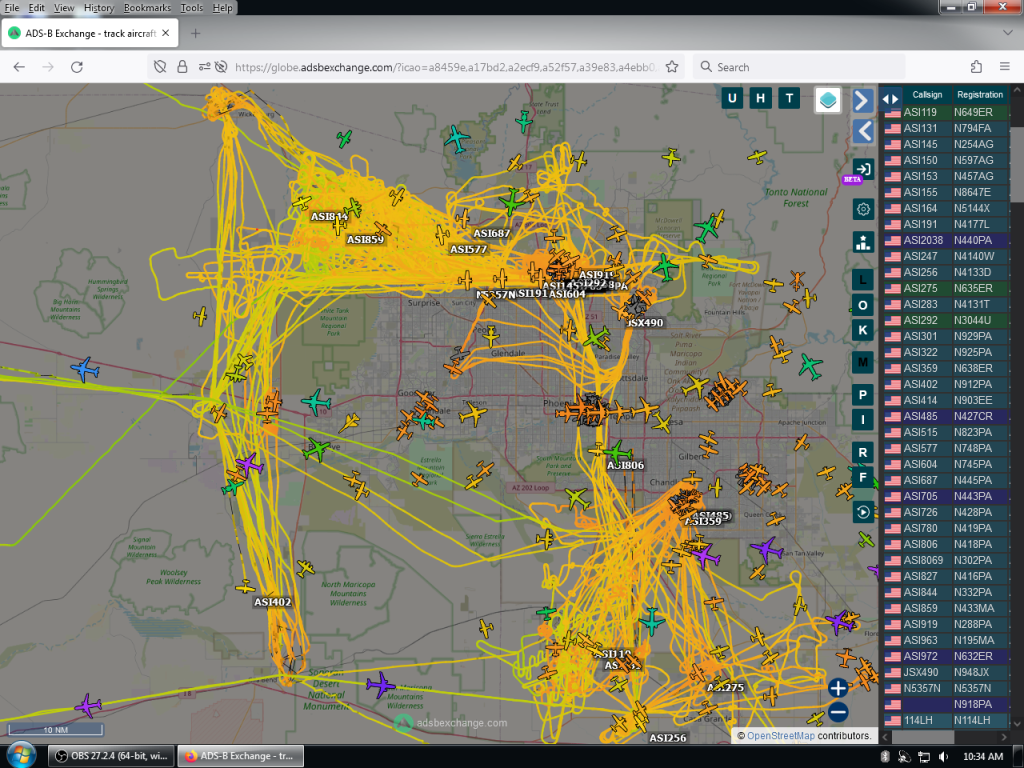
Task: Toggle the H map button
Action: [x=760, y=99]
